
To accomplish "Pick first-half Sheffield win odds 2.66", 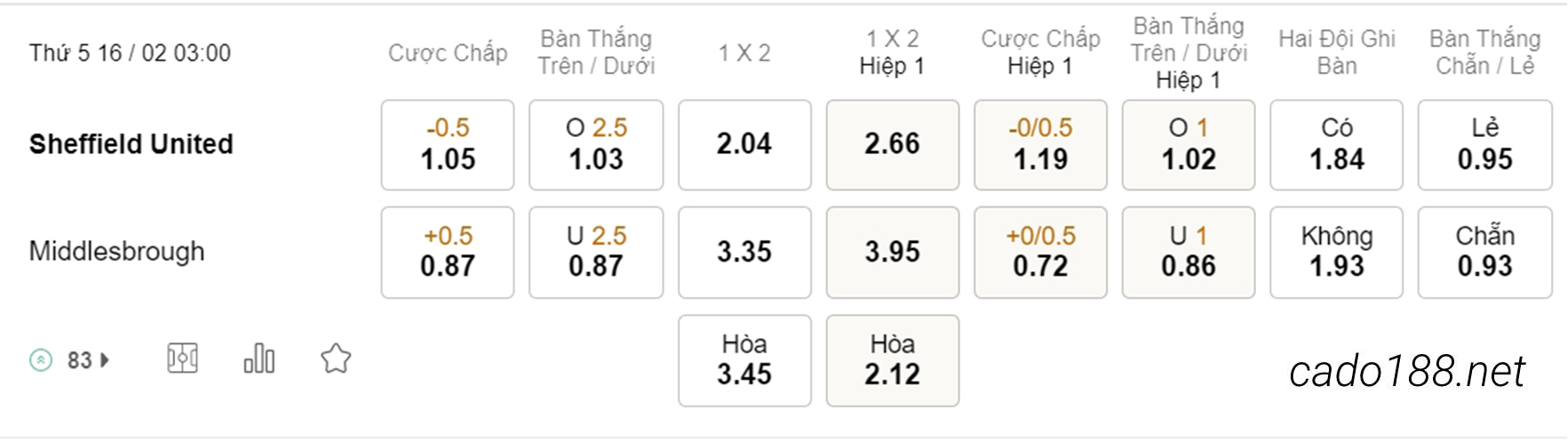I will point(892,145).
